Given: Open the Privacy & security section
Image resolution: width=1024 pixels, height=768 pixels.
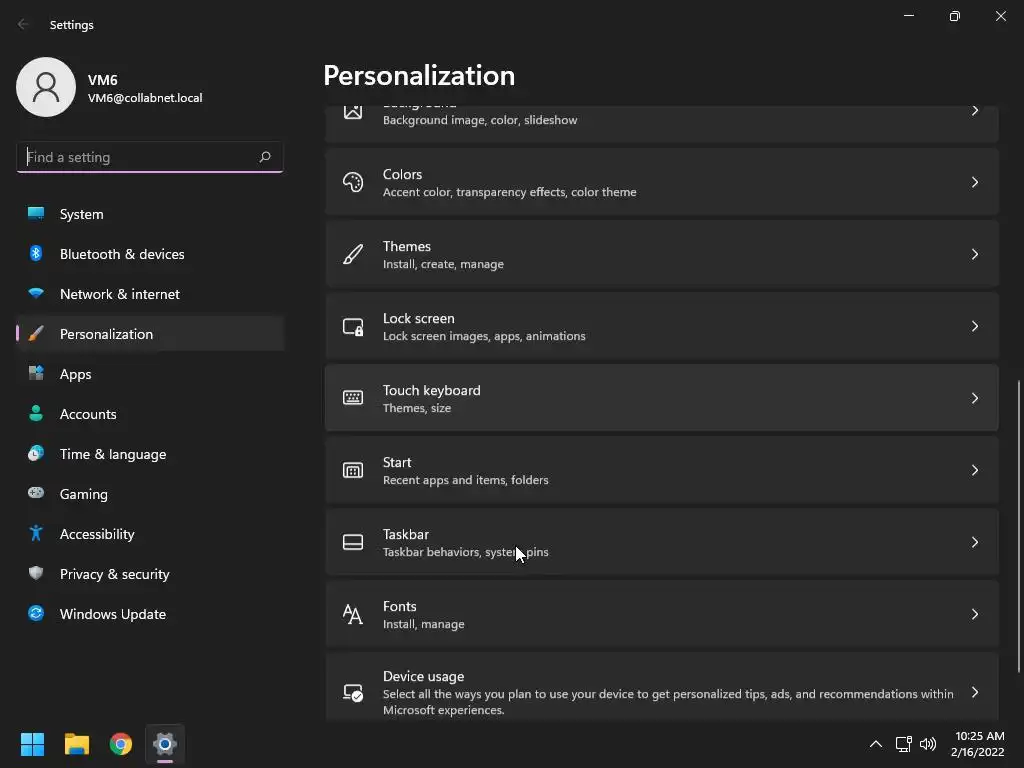Looking at the screenshot, I should click(x=114, y=574).
